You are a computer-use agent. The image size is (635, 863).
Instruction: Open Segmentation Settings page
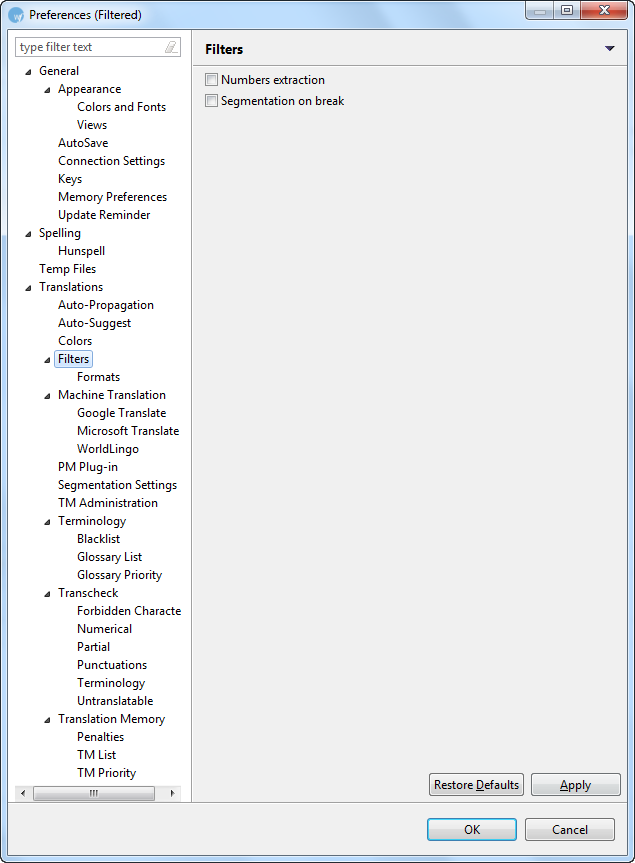tap(117, 485)
